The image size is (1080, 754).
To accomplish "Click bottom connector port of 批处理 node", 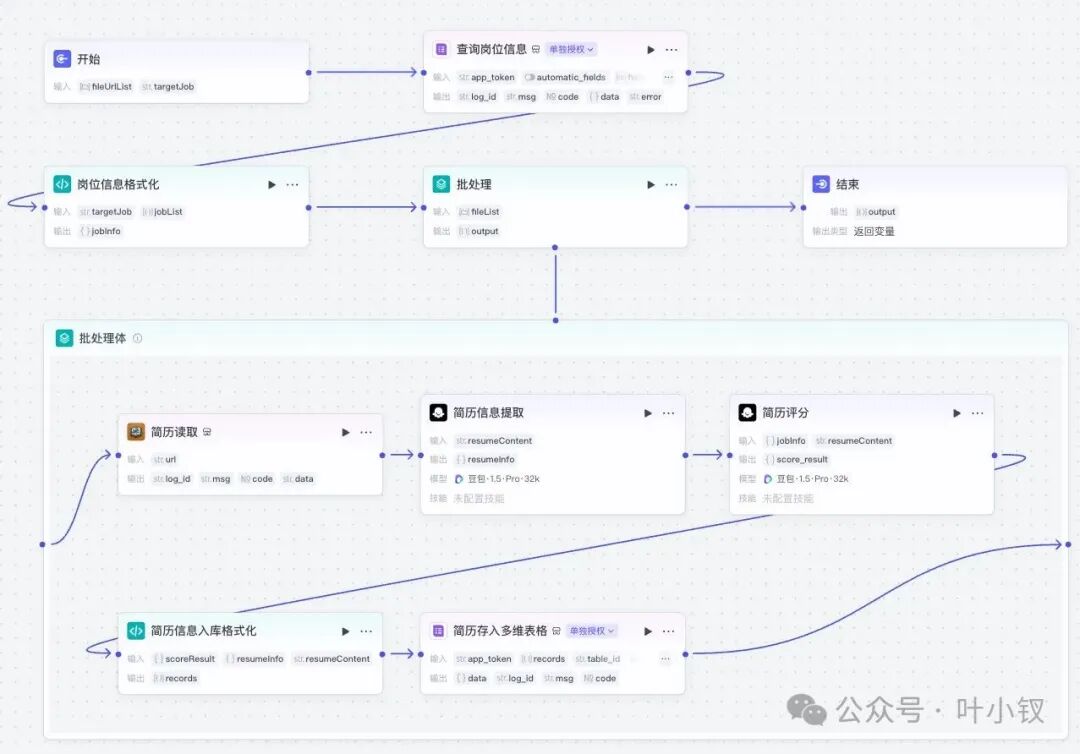I will click(x=555, y=247).
